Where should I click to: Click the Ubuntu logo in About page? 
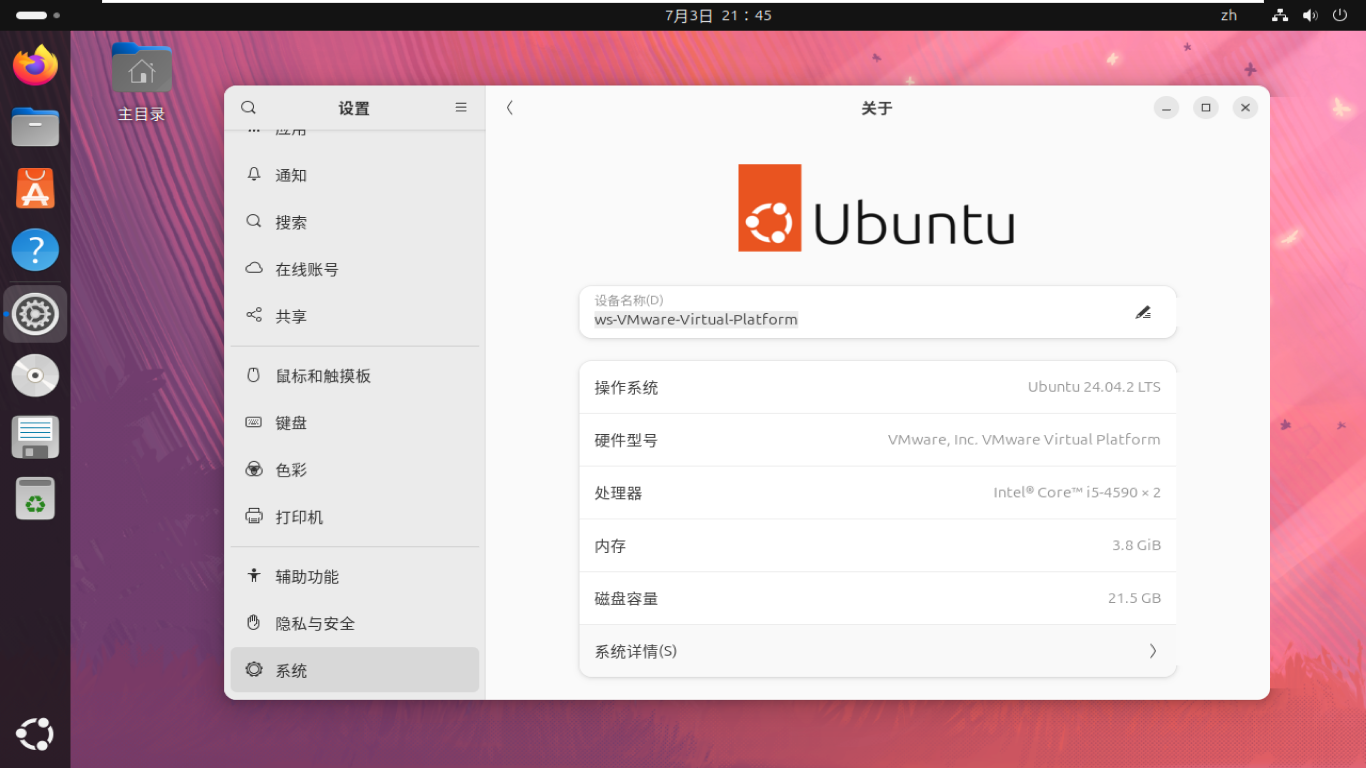pos(876,208)
